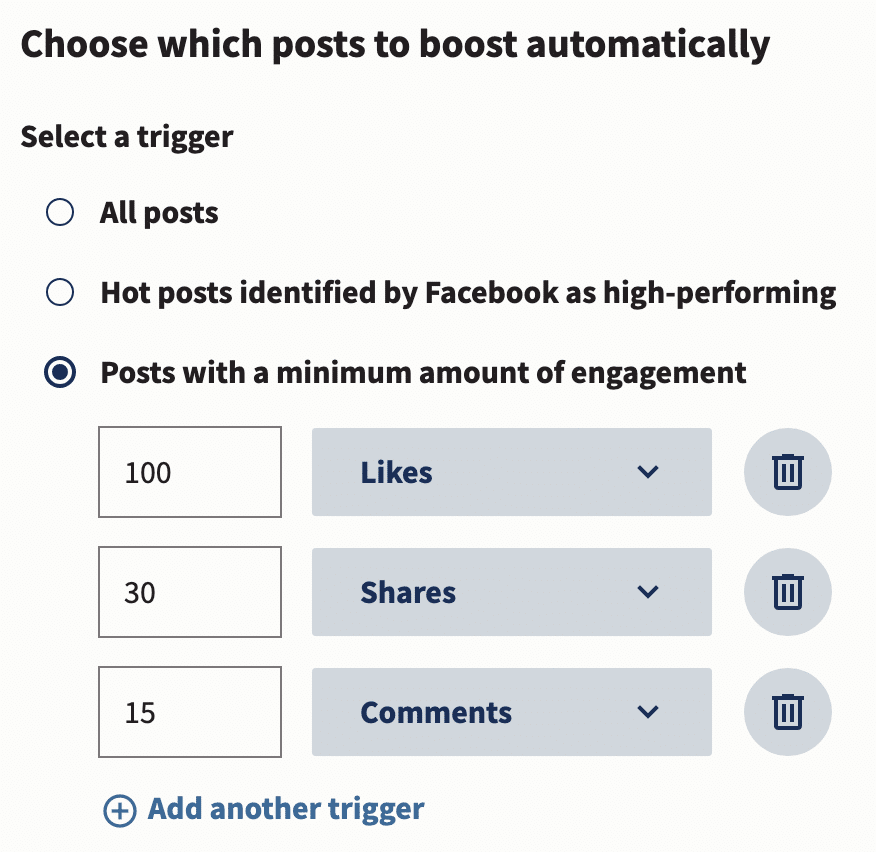Select the All posts radio button
This screenshot has width=876, height=852.
pos(60,212)
